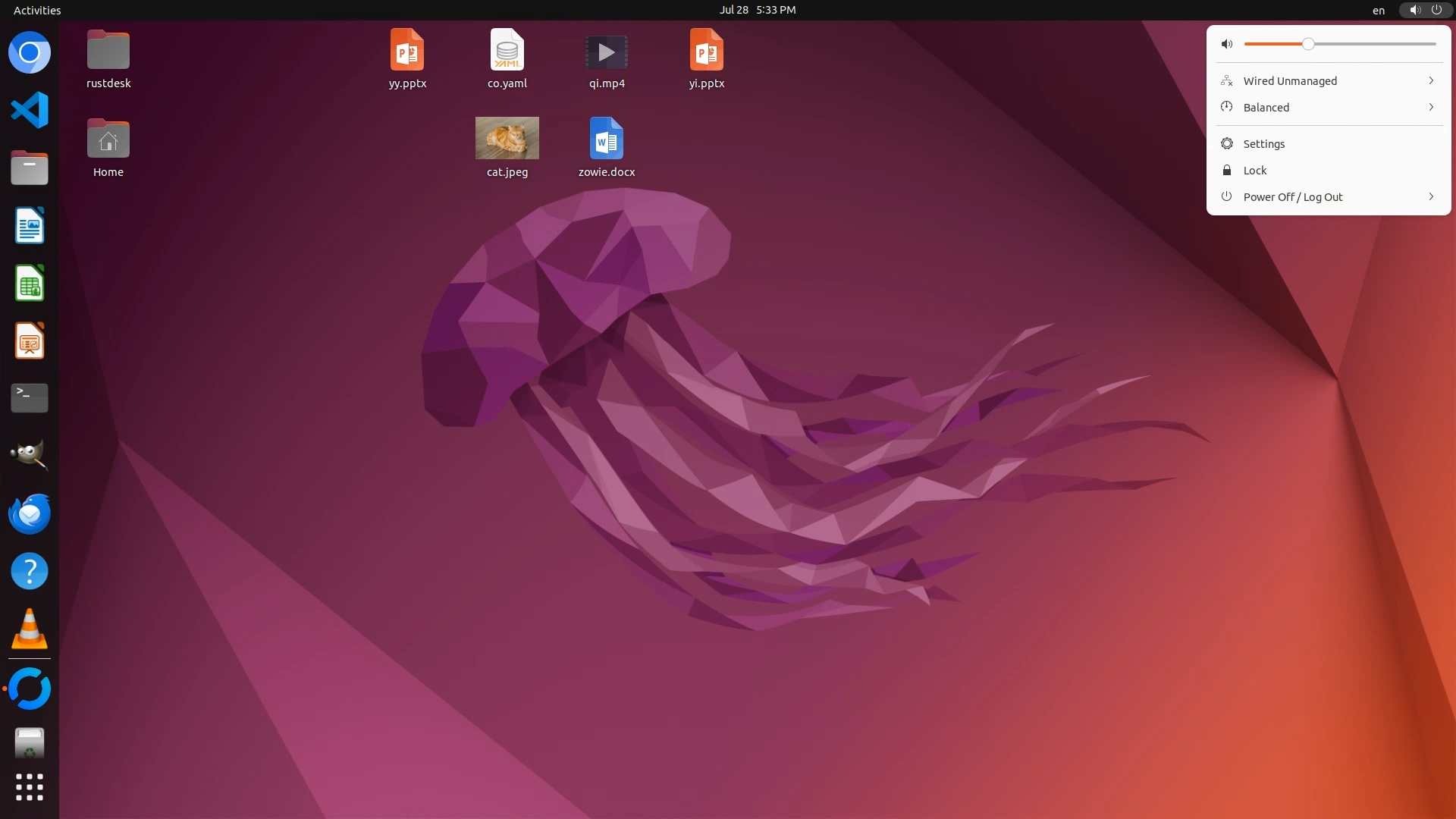
Task: Open the date and time clock menu
Action: pyautogui.click(x=757, y=10)
